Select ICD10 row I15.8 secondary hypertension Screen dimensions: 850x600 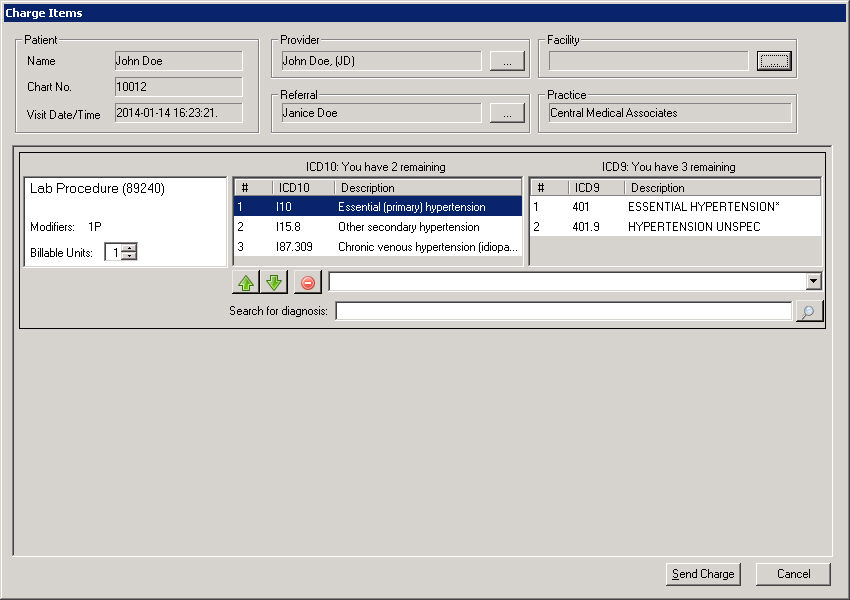pos(378,227)
